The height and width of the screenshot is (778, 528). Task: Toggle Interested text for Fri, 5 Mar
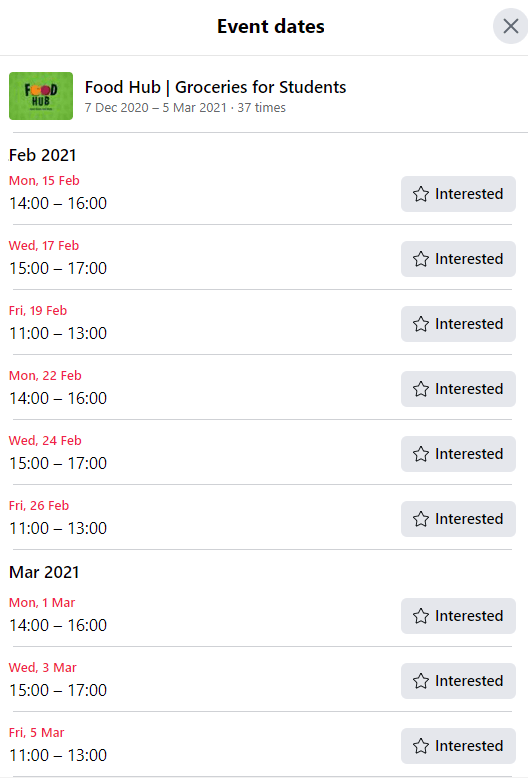pyautogui.click(x=469, y=746)
